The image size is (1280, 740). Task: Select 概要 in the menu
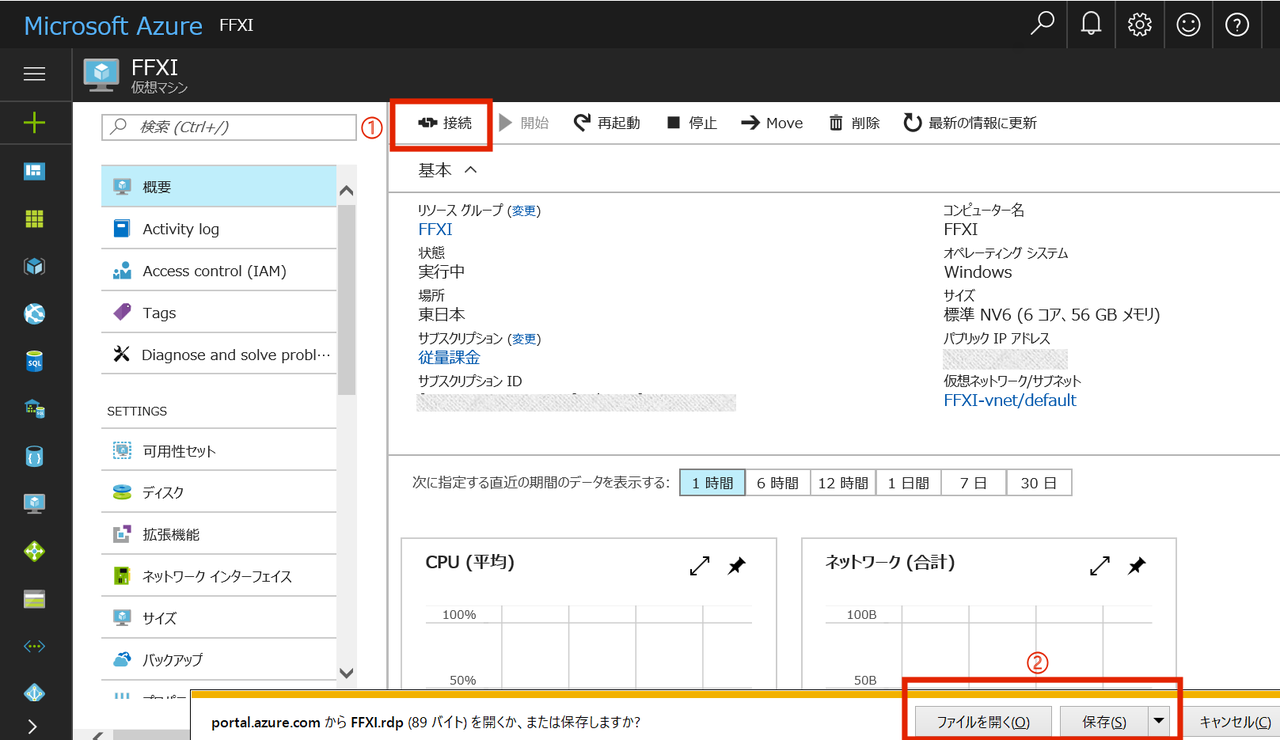pyautogui.click(x=219, y=187)
